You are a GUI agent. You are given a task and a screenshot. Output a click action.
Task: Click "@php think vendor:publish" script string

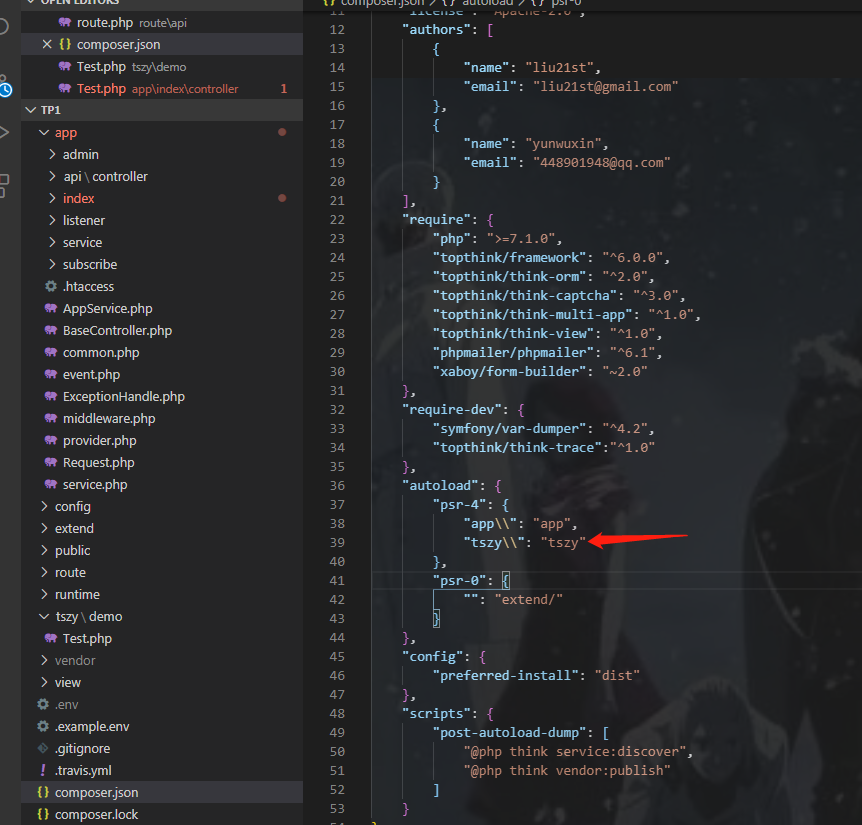pyautogui.click(x=567, y=771)
